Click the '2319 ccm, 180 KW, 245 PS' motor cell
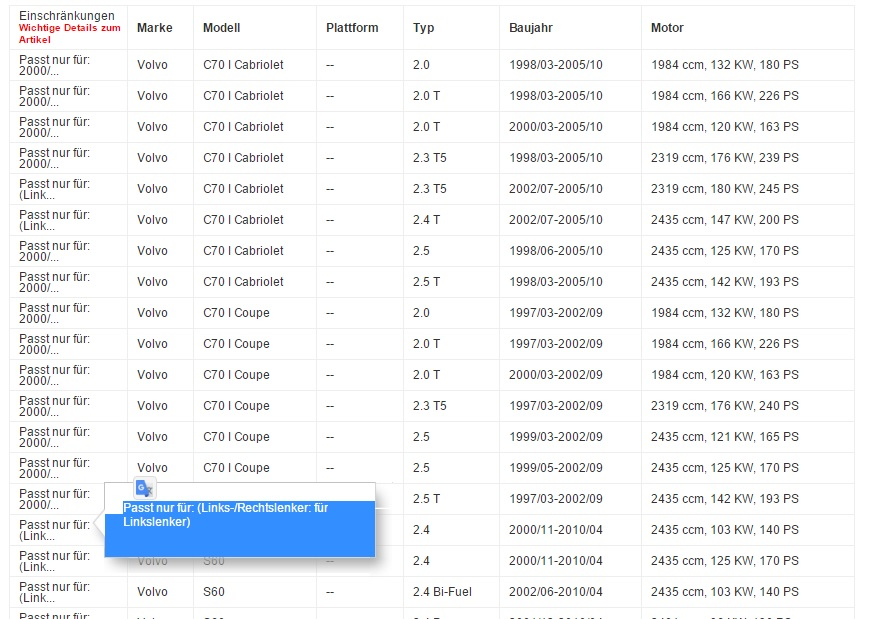The height and width of the screenshot is (619, 871). tap(724, 189)
